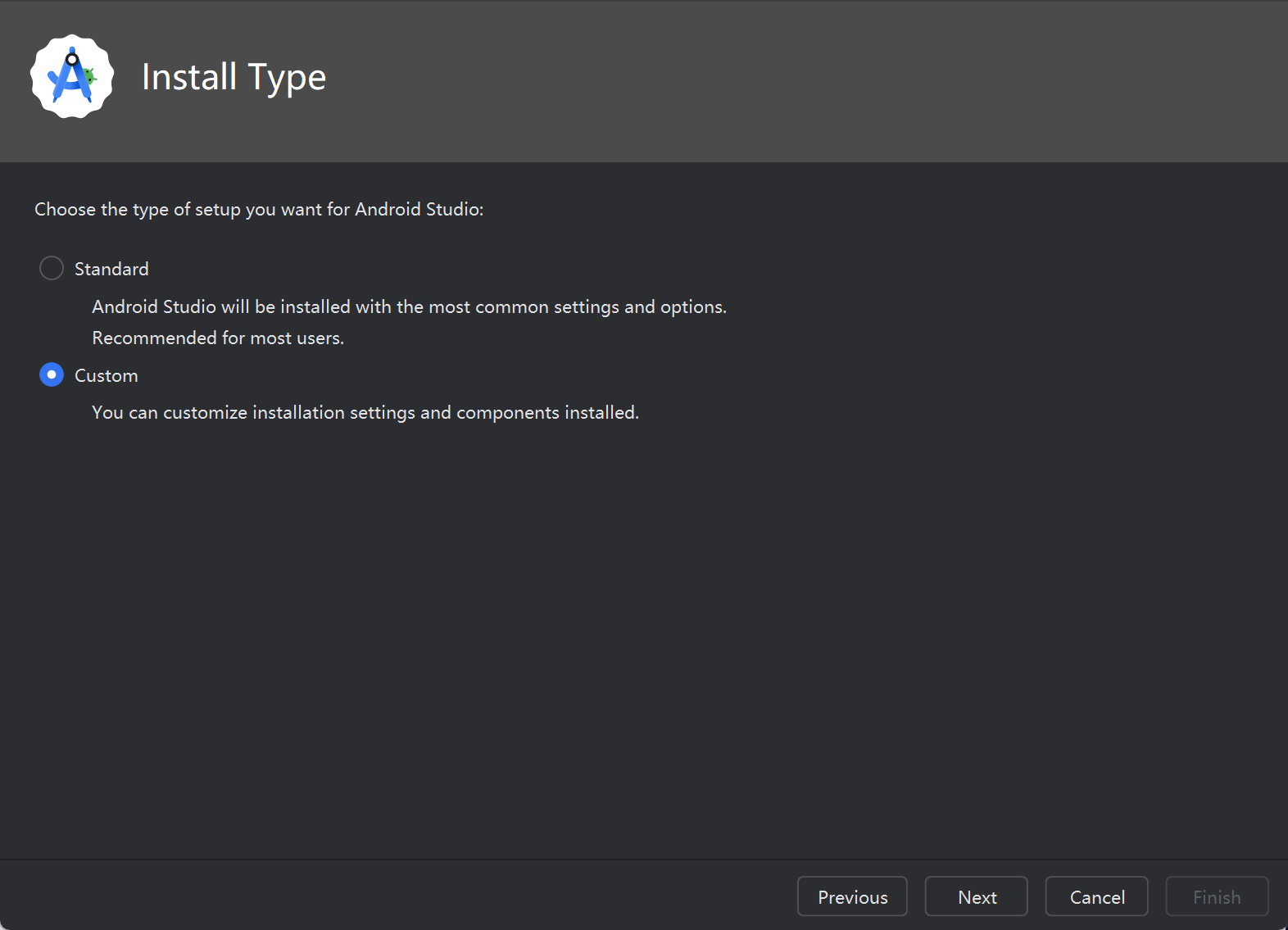
Task: Click the 'Standard' option label
Action: point(111,269)
